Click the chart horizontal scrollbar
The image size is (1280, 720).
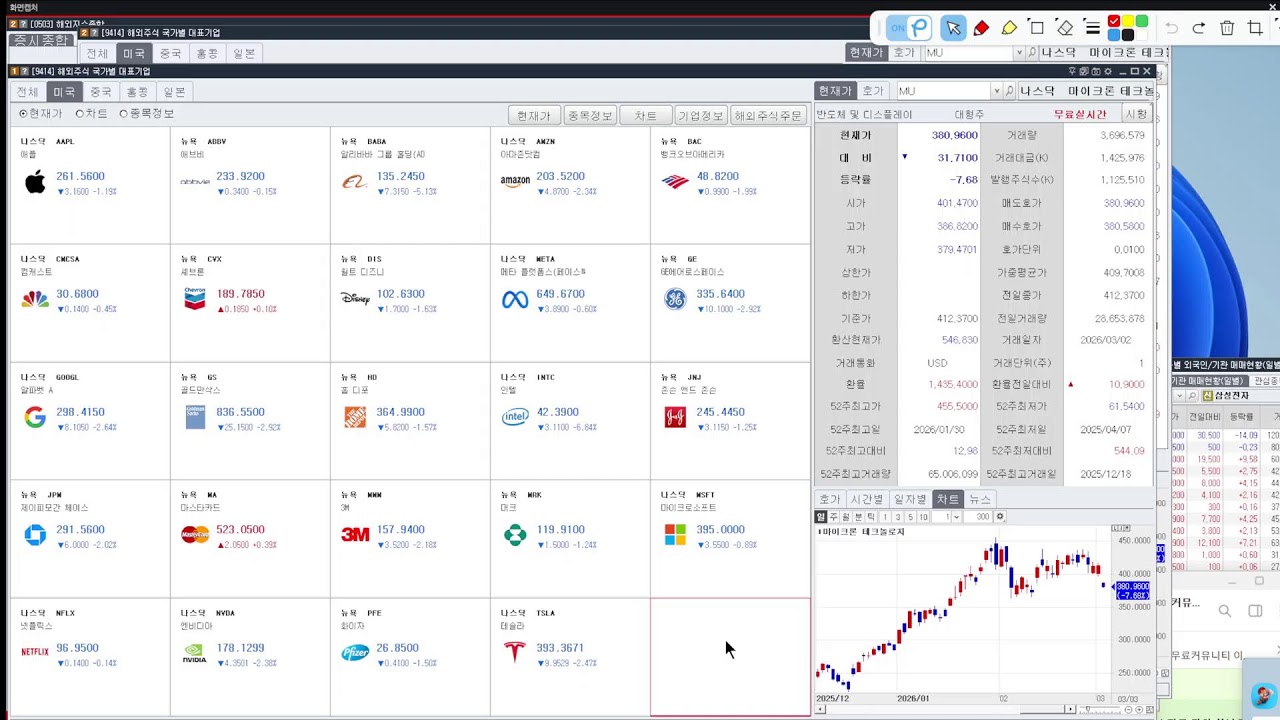[945, 710]
